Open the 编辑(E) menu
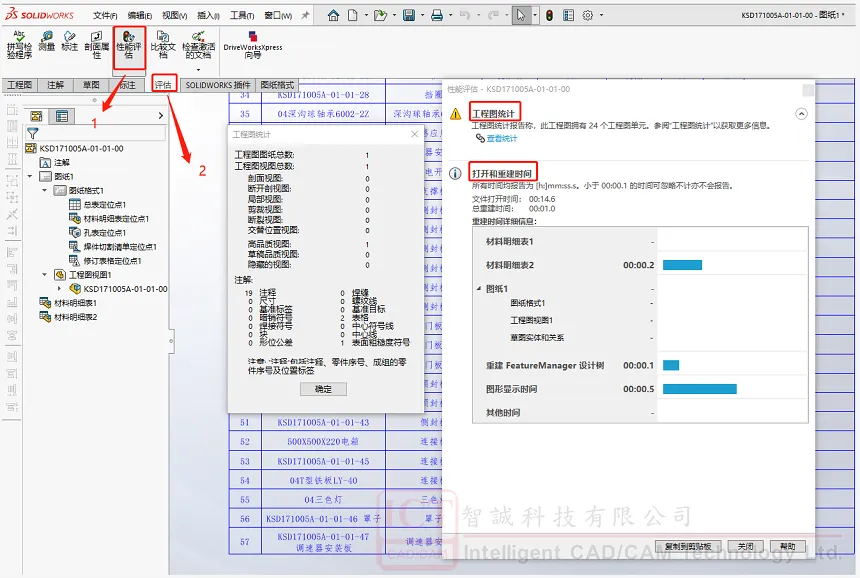The height and width of the screenshot is (578, 860). click(140, 15)
